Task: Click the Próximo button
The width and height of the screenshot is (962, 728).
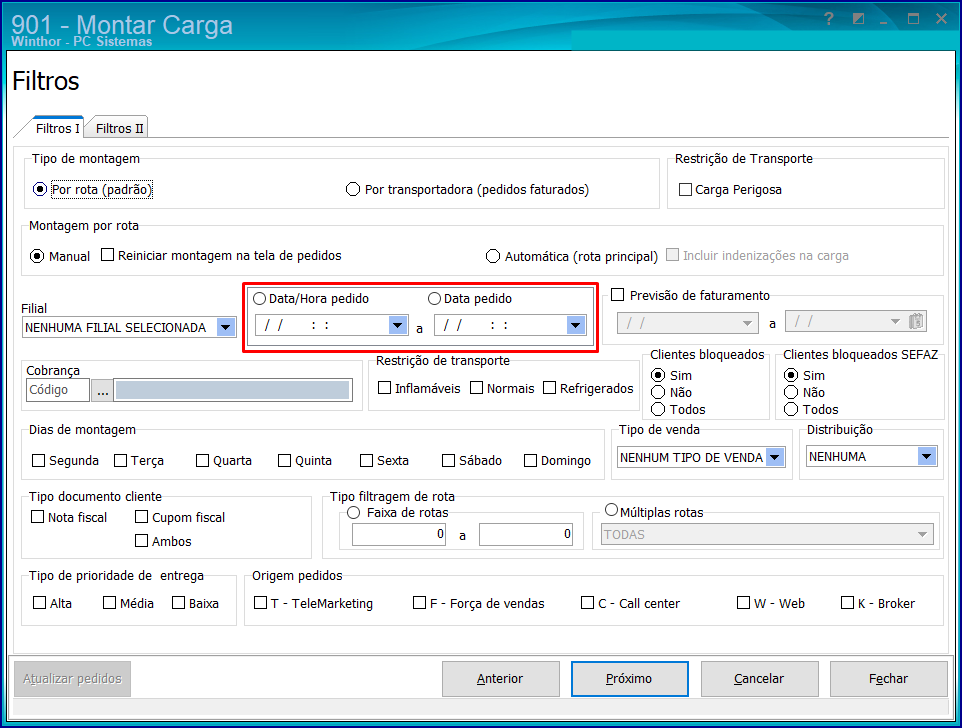Action: pos(629,679)
